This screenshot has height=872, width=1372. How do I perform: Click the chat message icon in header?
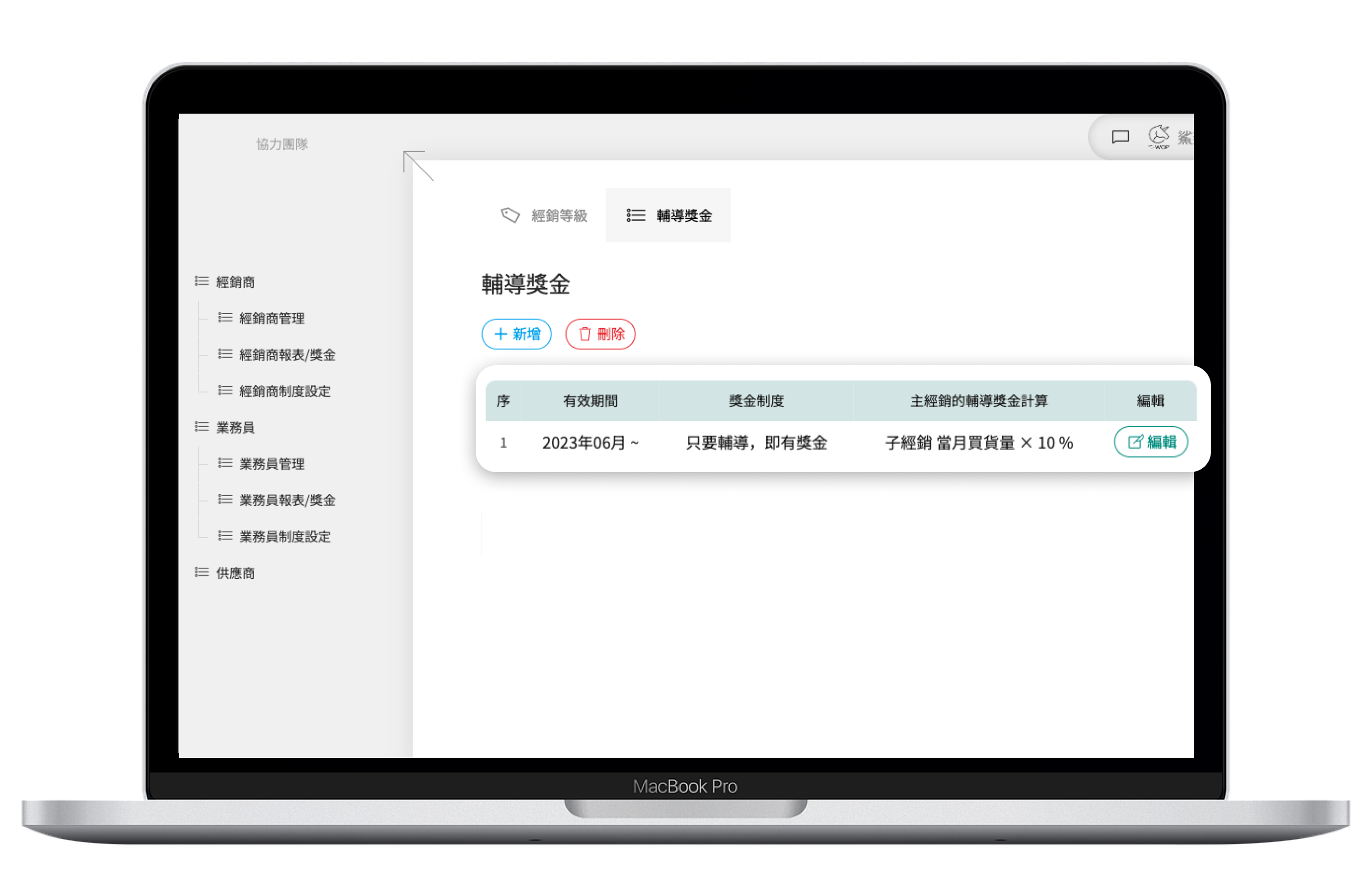(x=1120, y=137)
